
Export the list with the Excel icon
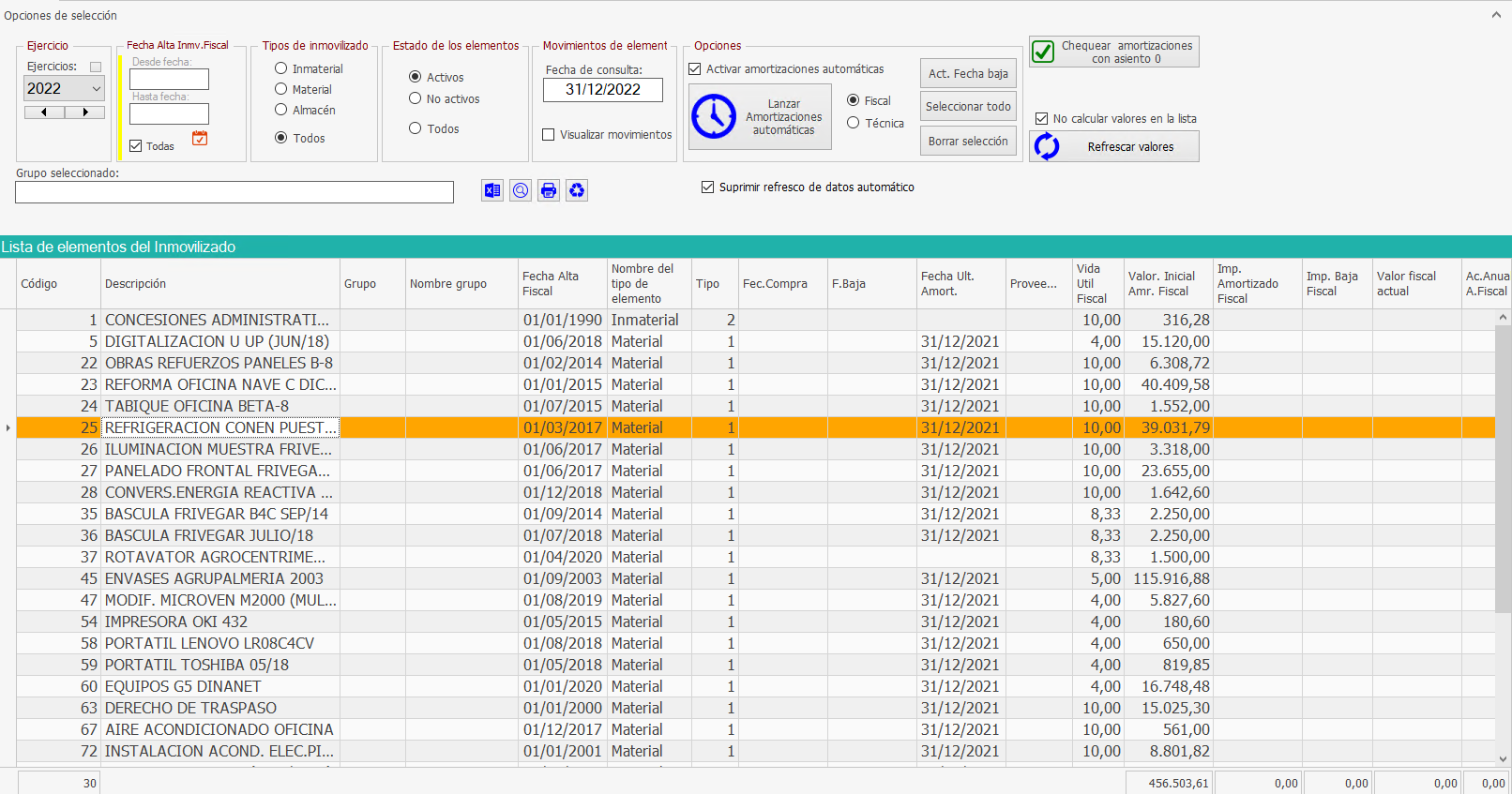point(492,190)
